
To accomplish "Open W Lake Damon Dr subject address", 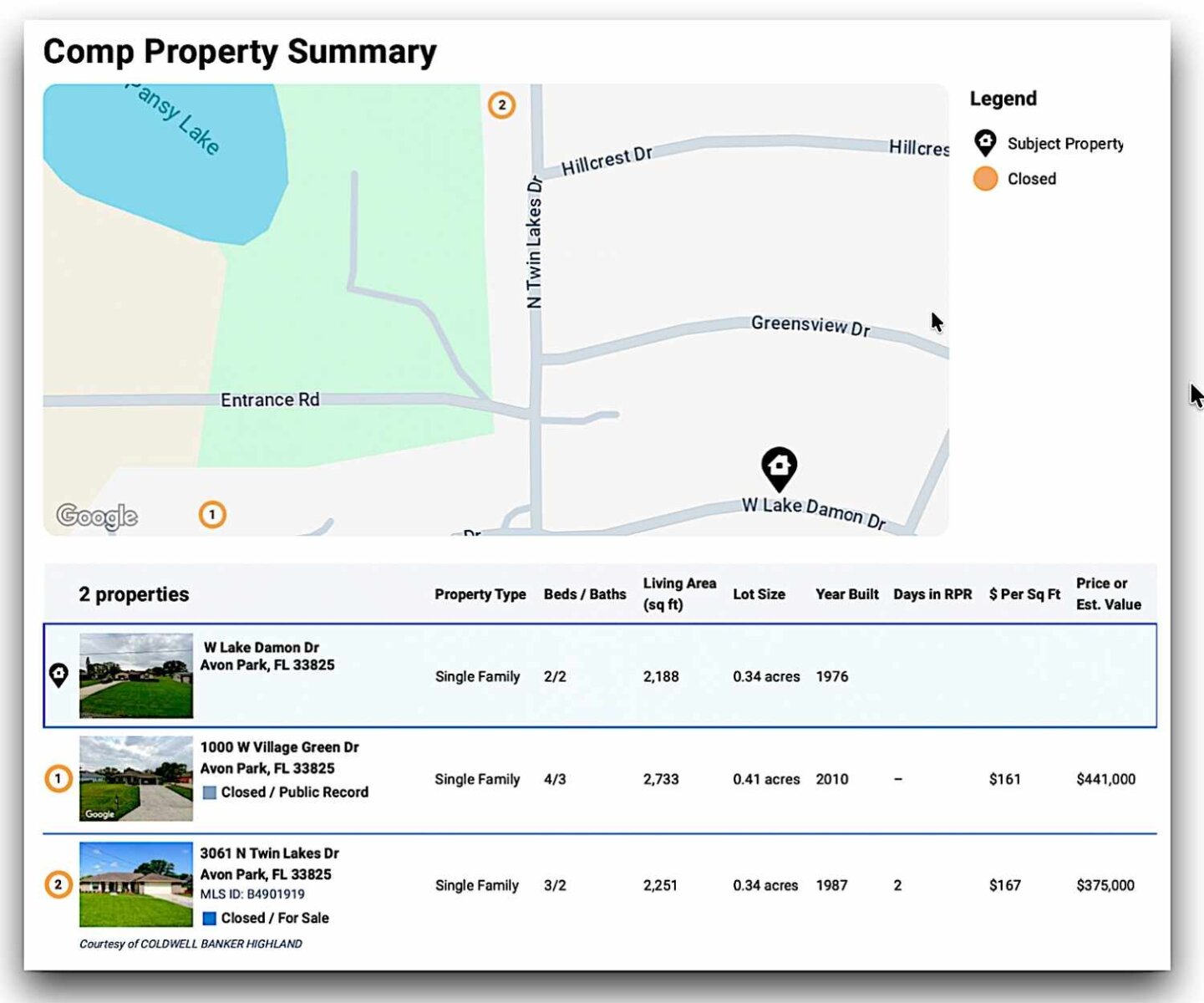I will pos(262,648).
